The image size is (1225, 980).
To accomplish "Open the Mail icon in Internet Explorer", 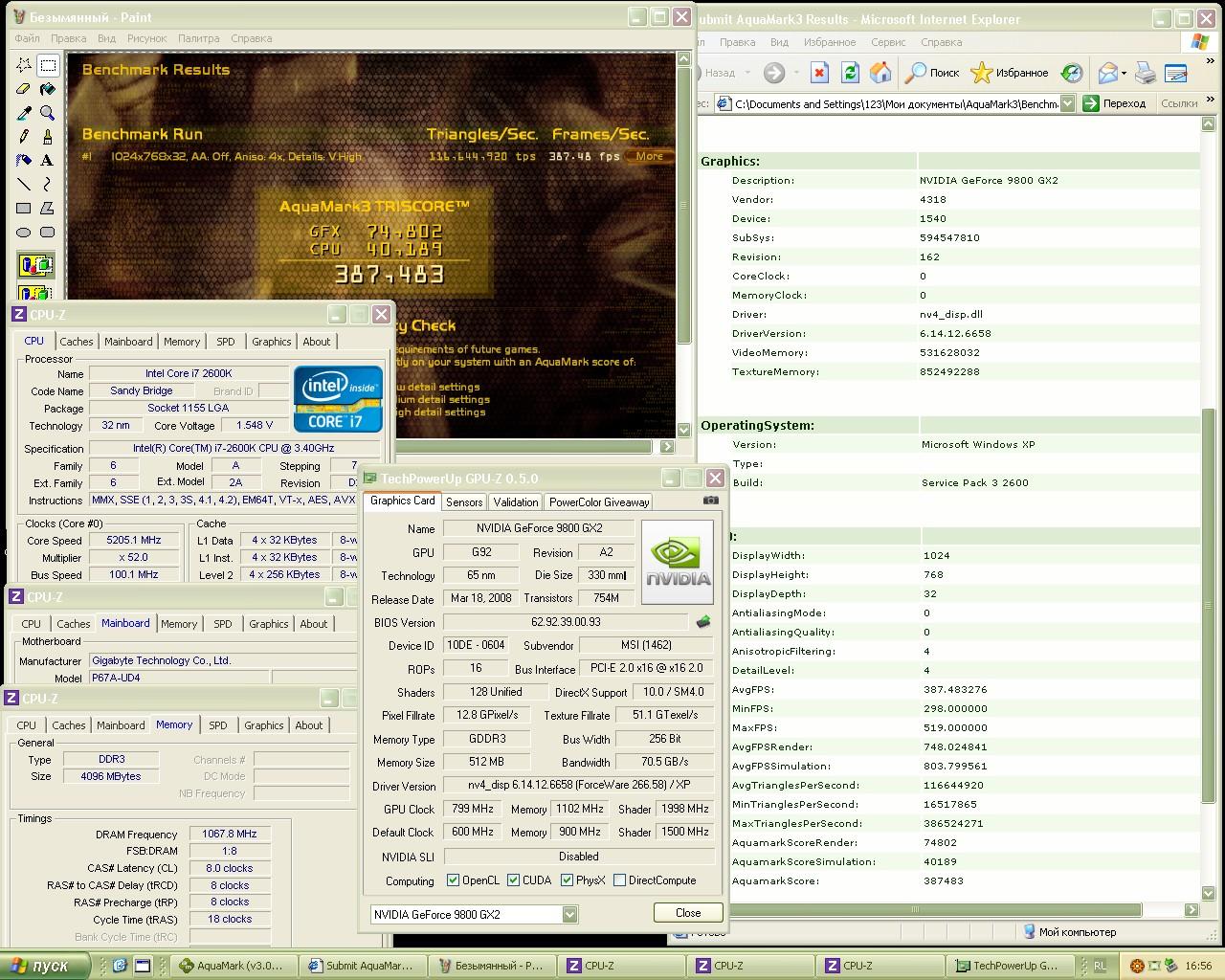I will coord(1108,73).
